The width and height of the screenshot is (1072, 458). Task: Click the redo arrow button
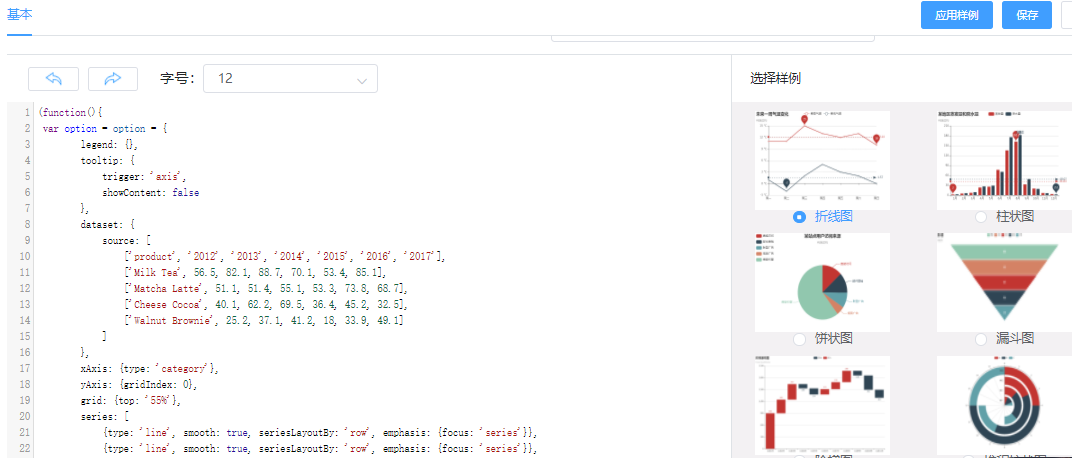[x=113, y=79]
